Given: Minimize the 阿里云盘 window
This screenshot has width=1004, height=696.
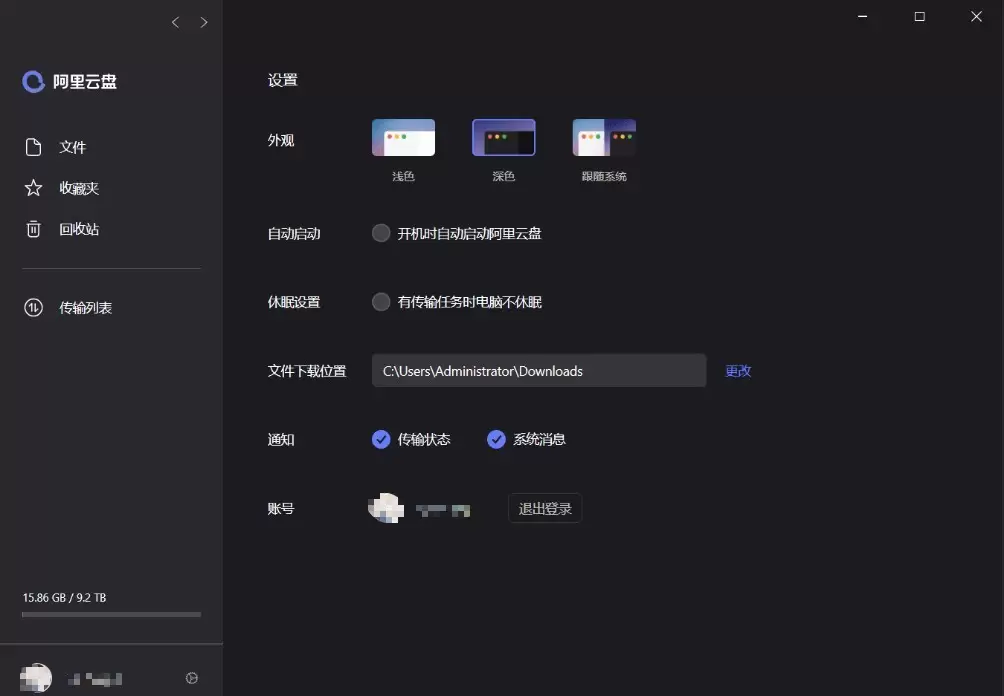Looking at the screenshot, I should [x=862, y=17].
